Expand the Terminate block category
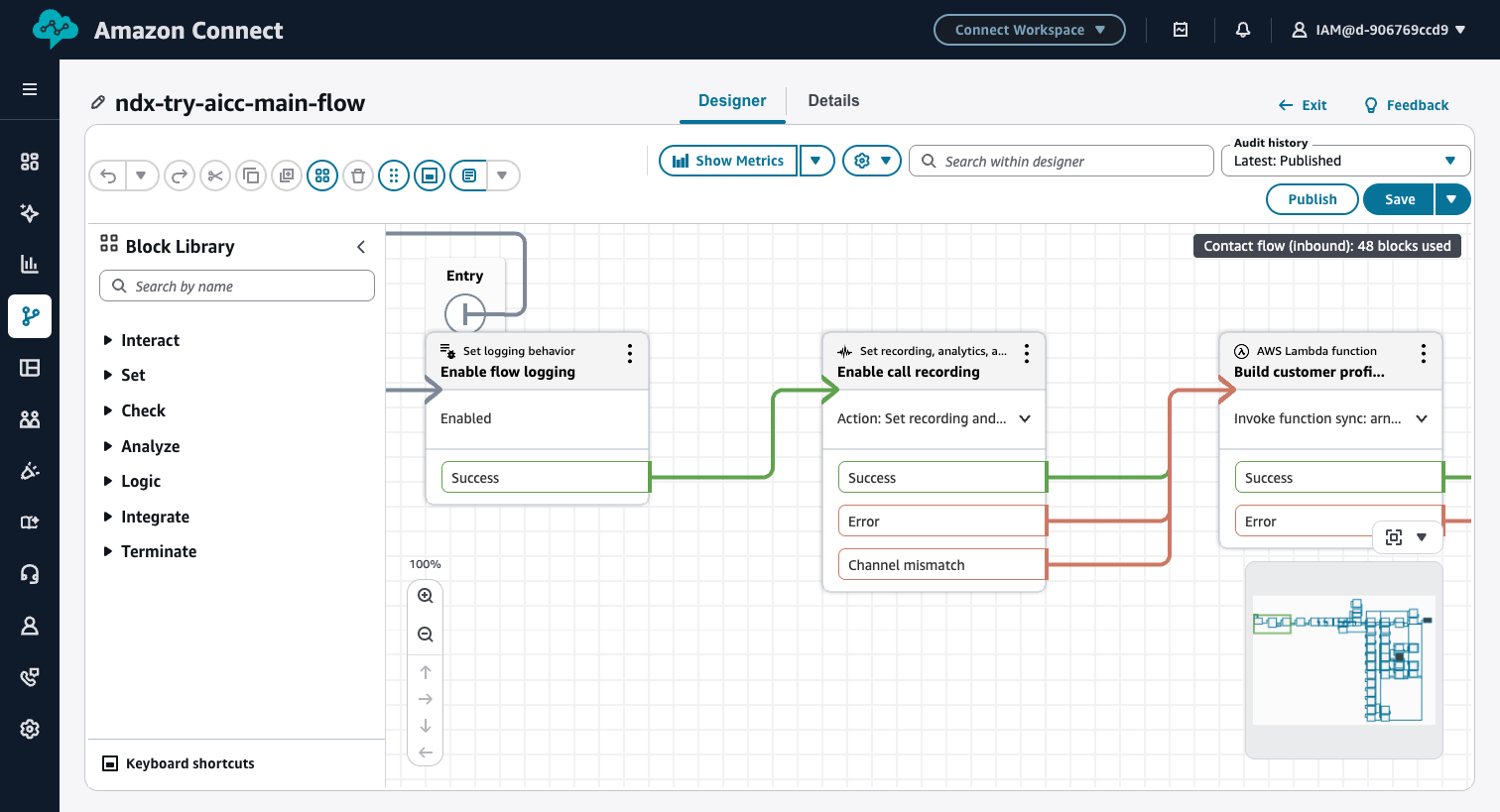Viewport: 1500px width, 812px height. [151, 551]
